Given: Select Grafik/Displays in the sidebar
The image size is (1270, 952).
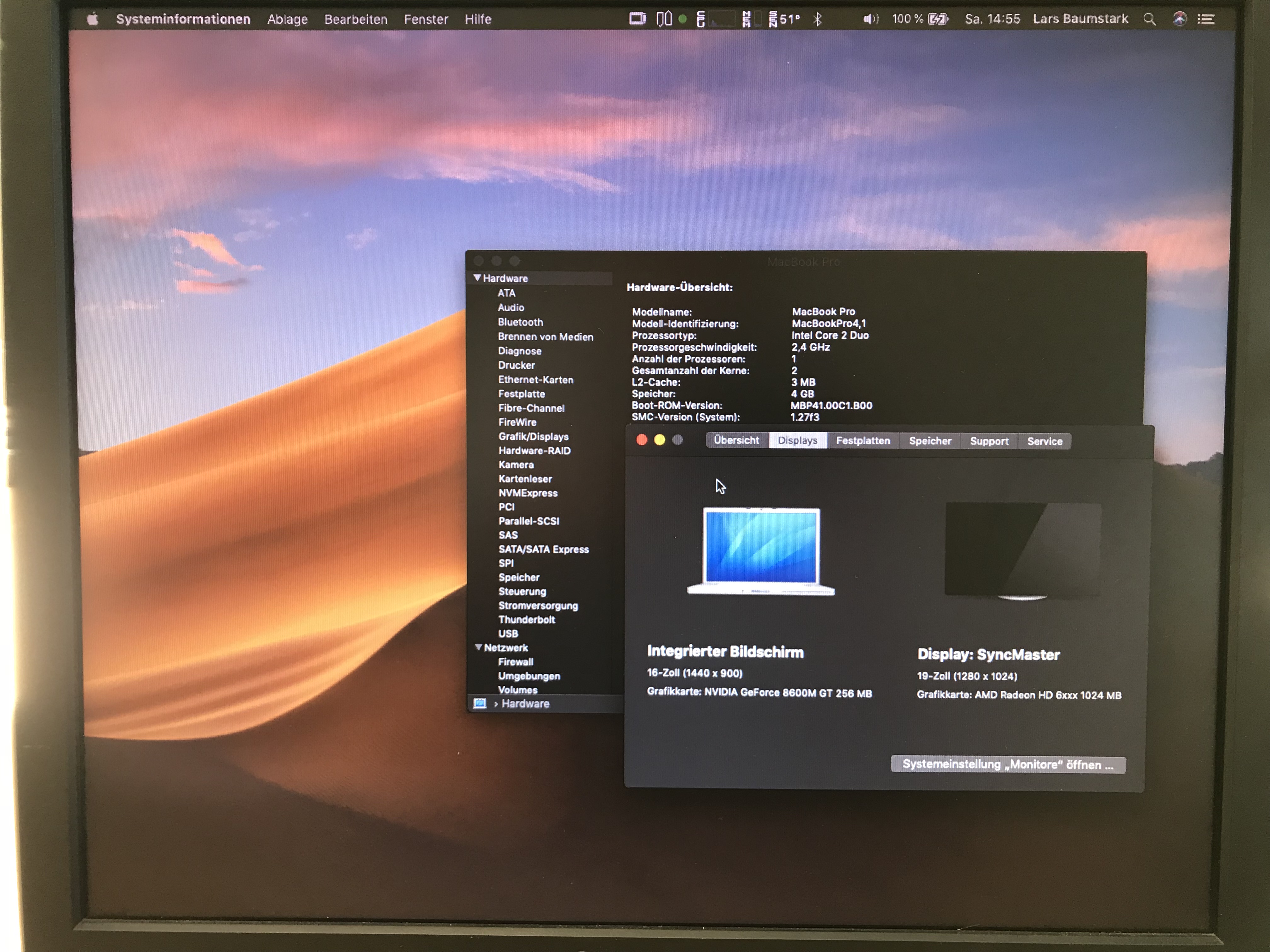Looking at the screenshot, I should coord(533,437).
